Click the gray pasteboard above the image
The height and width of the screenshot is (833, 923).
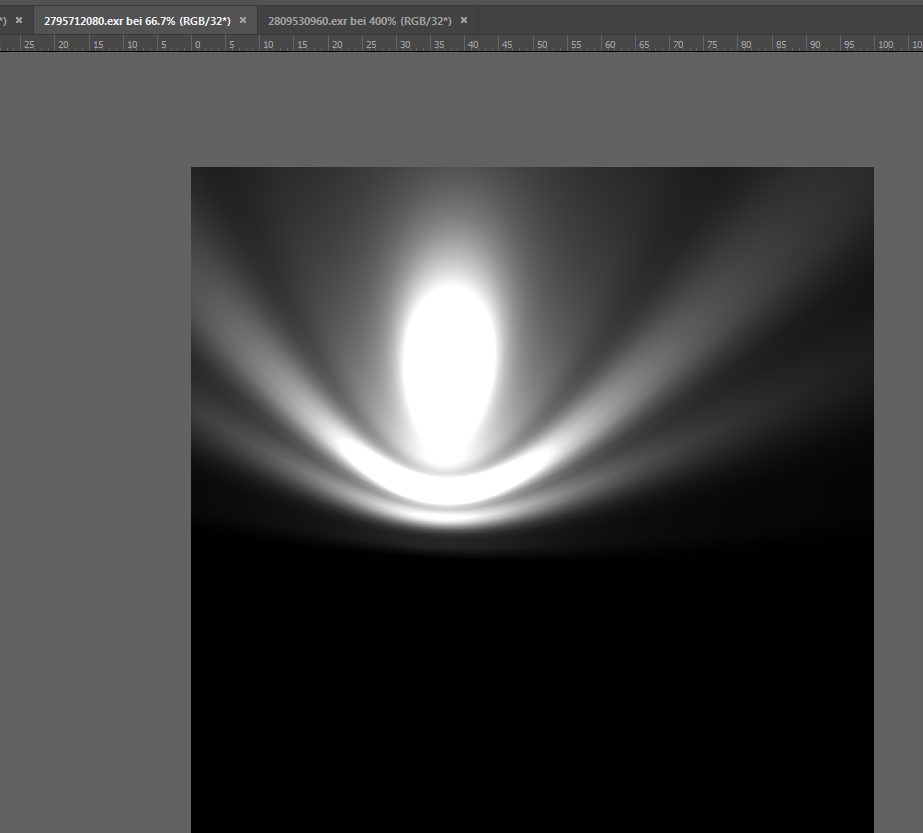(530, 110)
